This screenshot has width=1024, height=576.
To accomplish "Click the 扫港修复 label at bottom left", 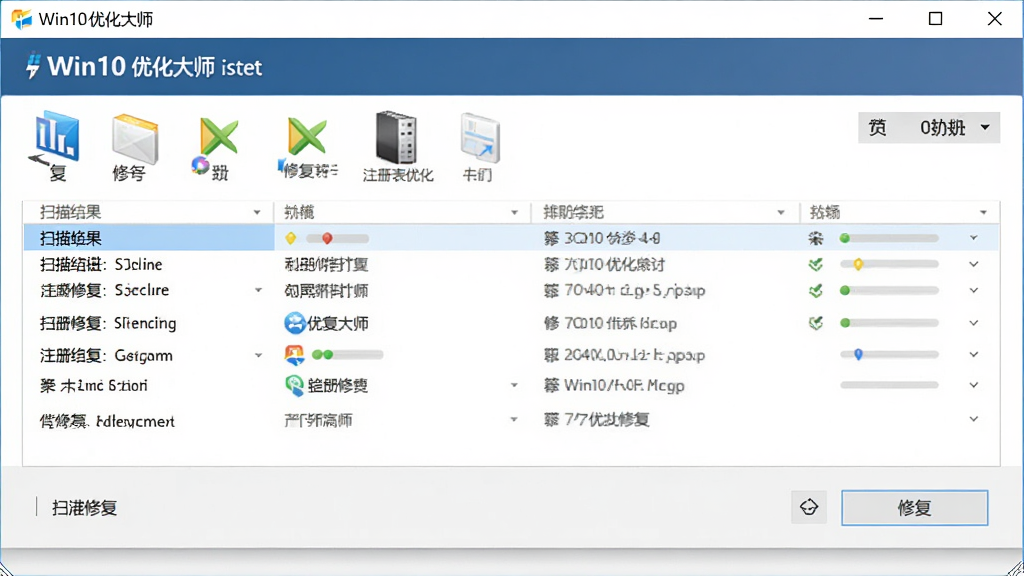I will click(84, 507).
